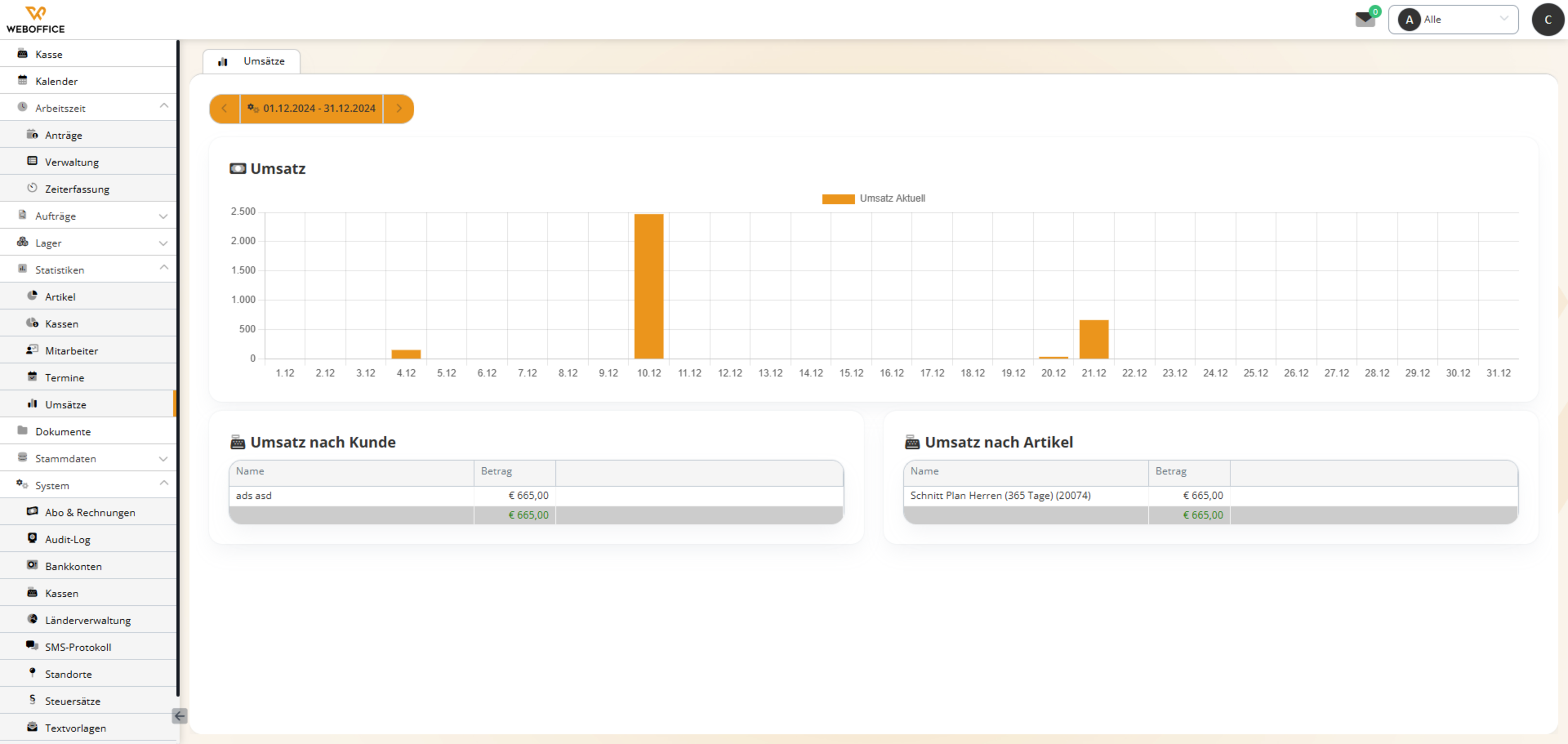Viewport: 1568px width, 744px height.
Task: Click the Abo & Rechnungen money icon
Action: click(x=32, y=511)
